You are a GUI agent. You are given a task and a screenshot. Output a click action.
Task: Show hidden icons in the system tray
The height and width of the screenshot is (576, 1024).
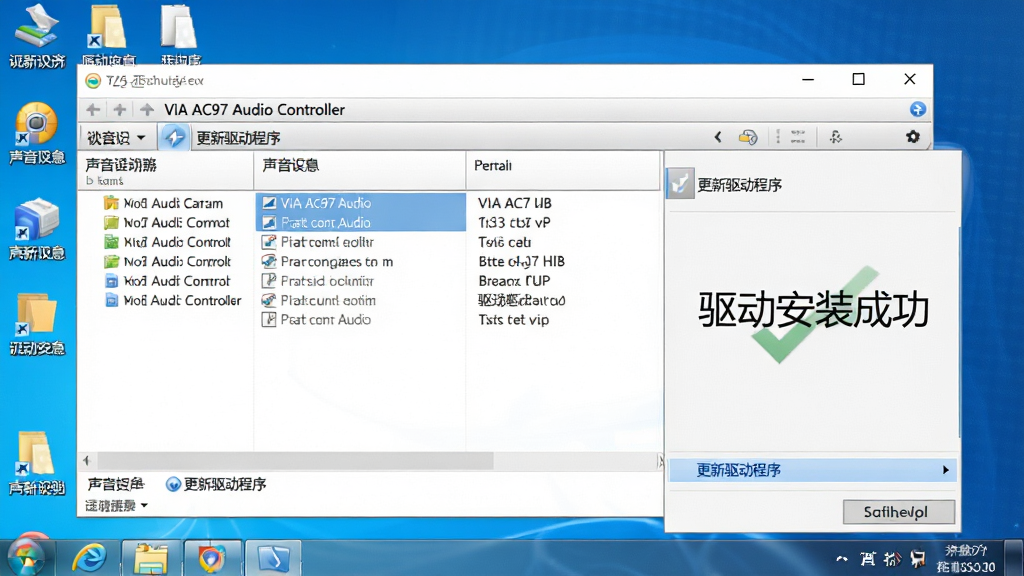[842, 559]
